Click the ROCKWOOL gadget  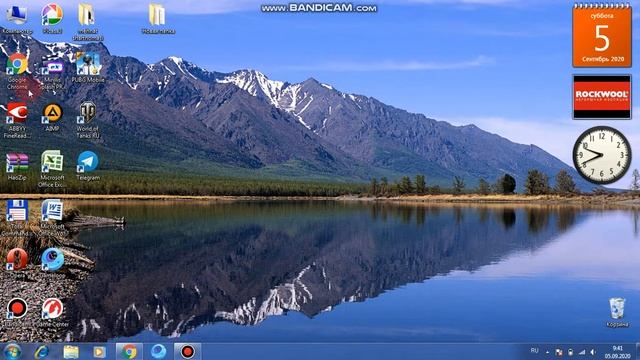pyautogui.click(x=602, y=97)
